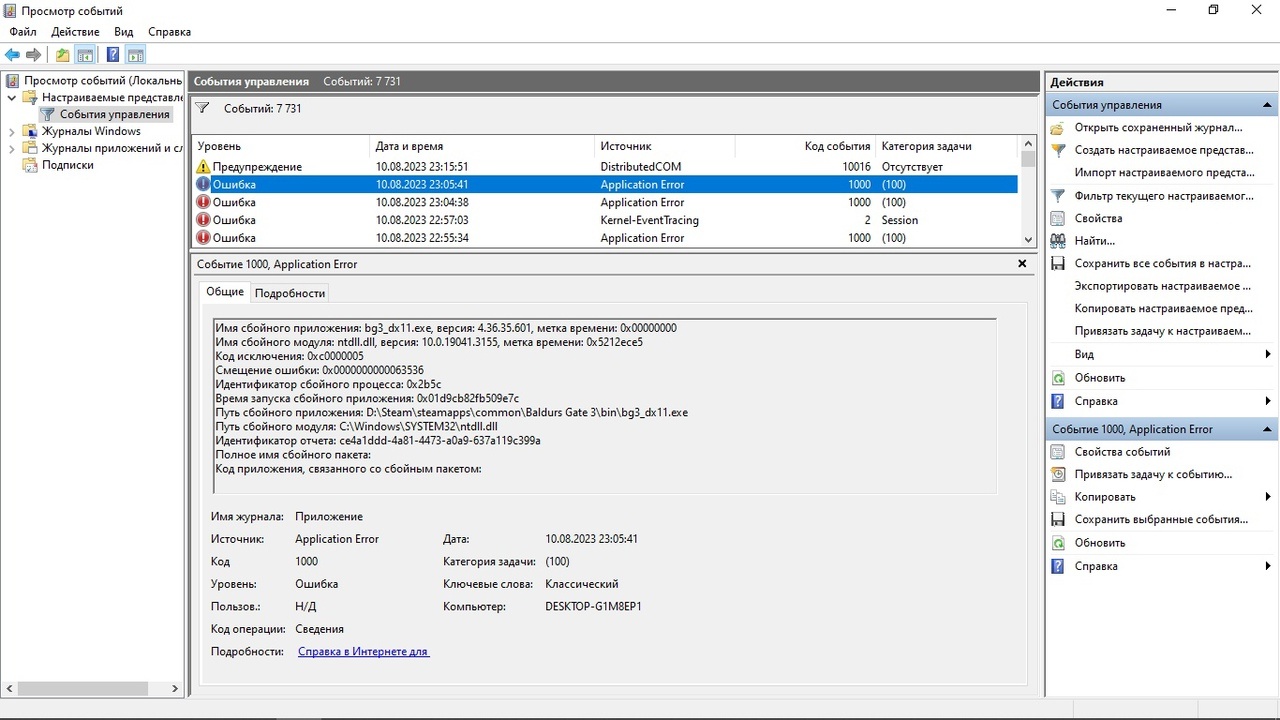Sort by Код события column header
This screenshot has height=720, width=1280.
[805, 146]
